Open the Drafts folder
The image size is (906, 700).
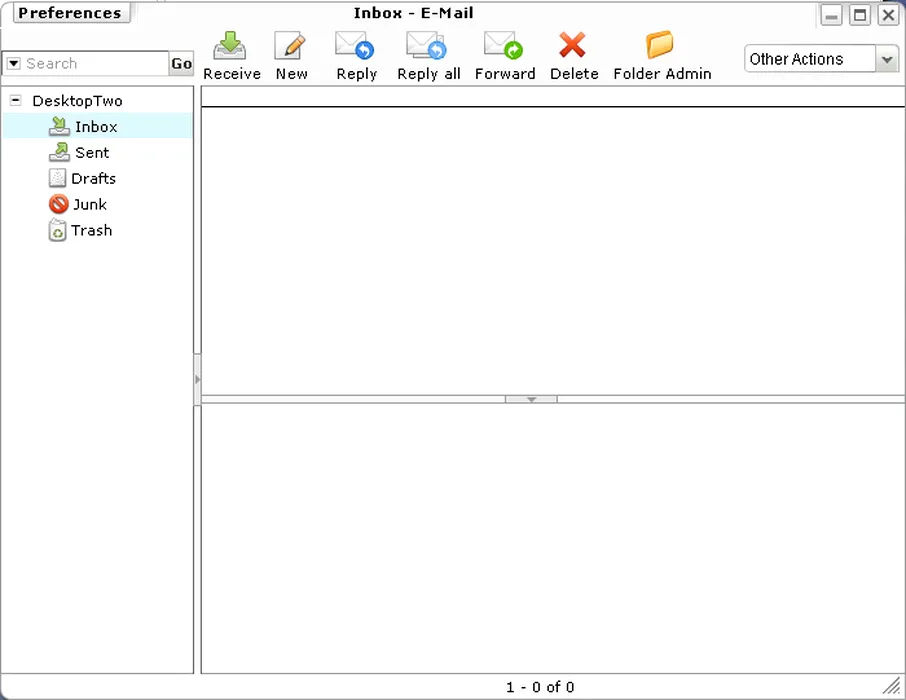pyautogui.click(x=93, y=179)
